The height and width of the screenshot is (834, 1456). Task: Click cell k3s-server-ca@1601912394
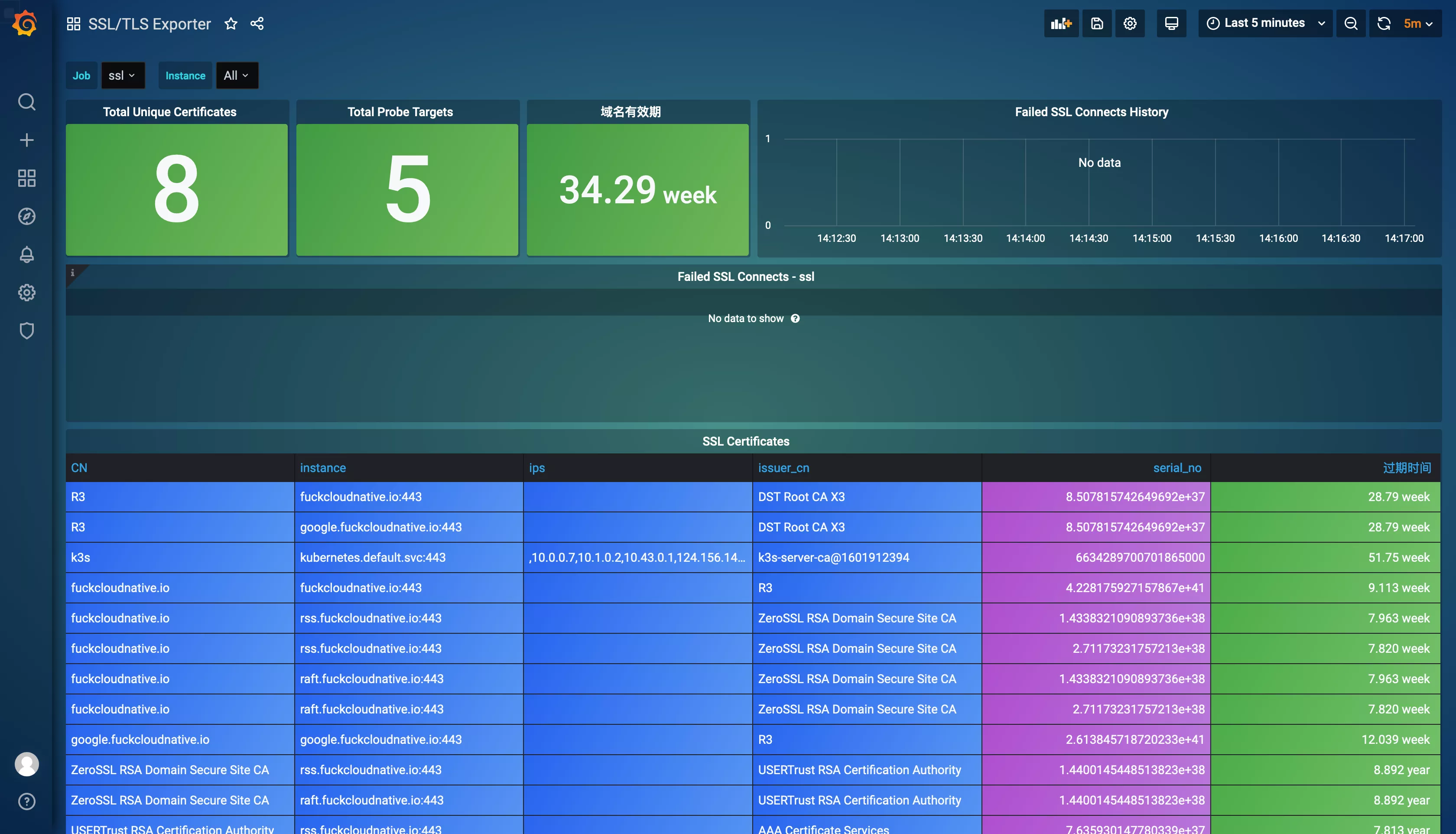point(867,557)
